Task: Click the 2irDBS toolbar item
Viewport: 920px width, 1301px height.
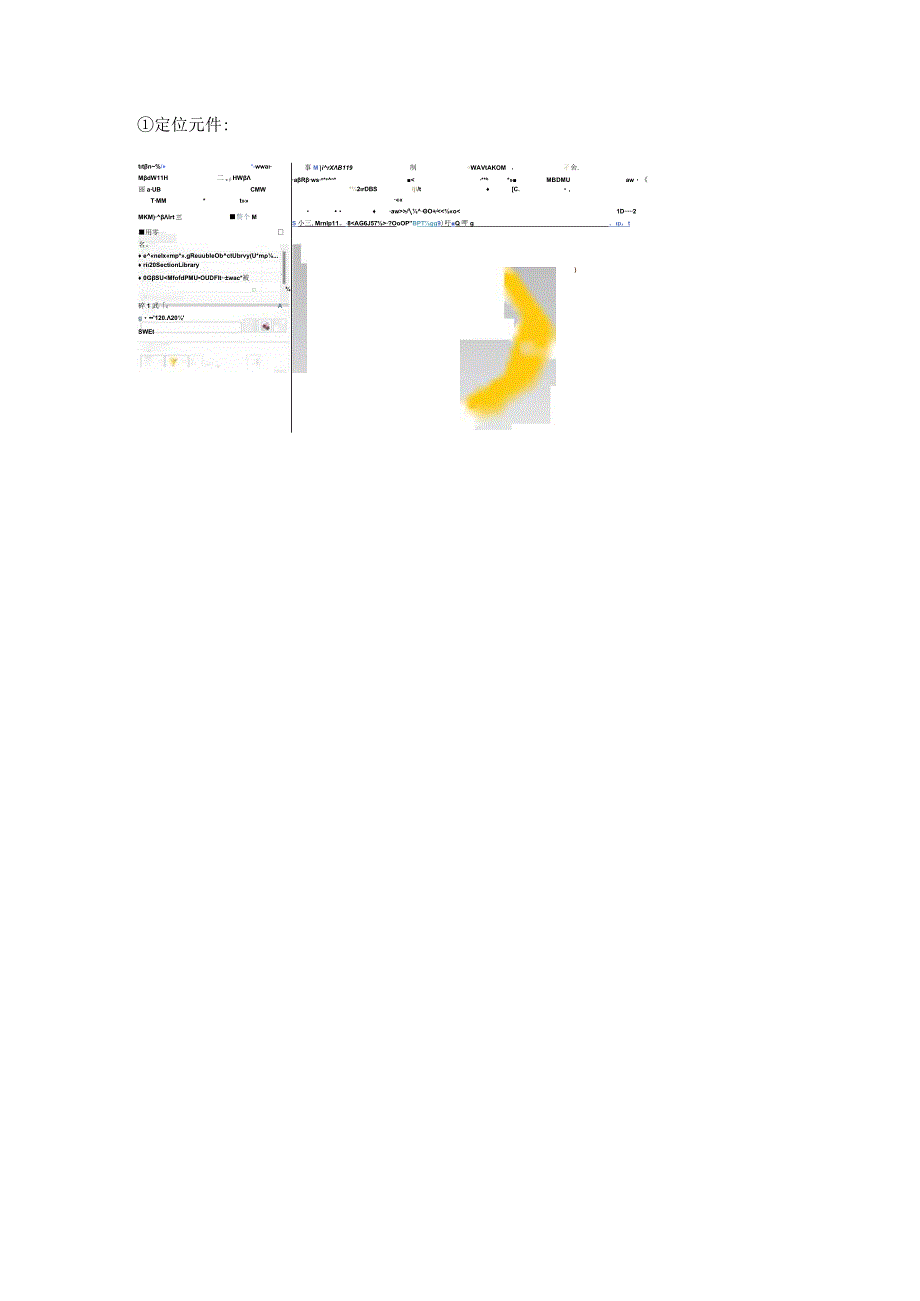Action: coord(366,189)
